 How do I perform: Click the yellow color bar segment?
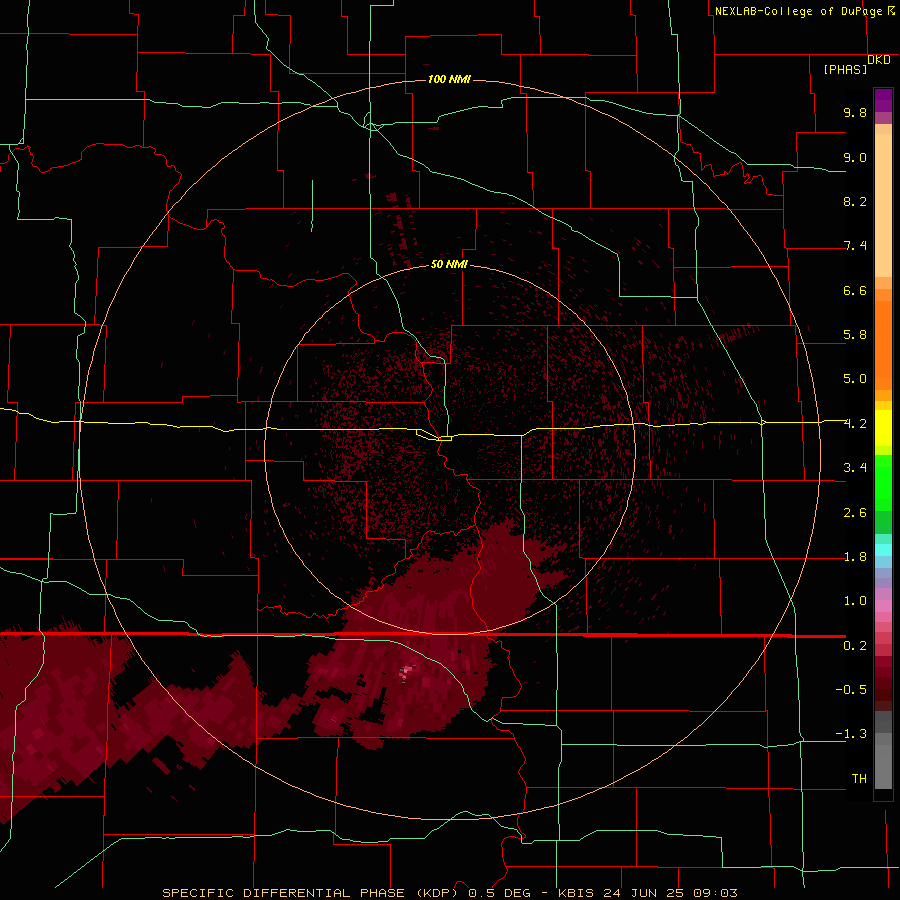pos(883,428)
